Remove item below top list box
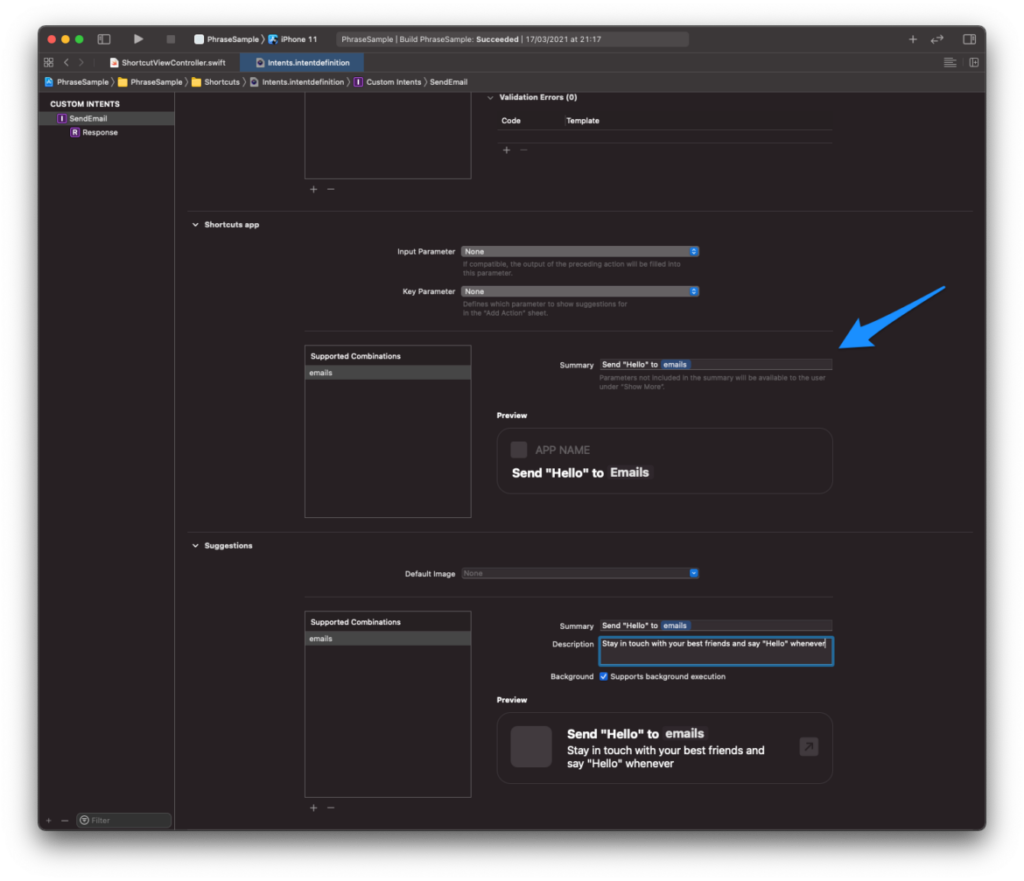This screenshot has height=881, width=1024. click(330, 189)
